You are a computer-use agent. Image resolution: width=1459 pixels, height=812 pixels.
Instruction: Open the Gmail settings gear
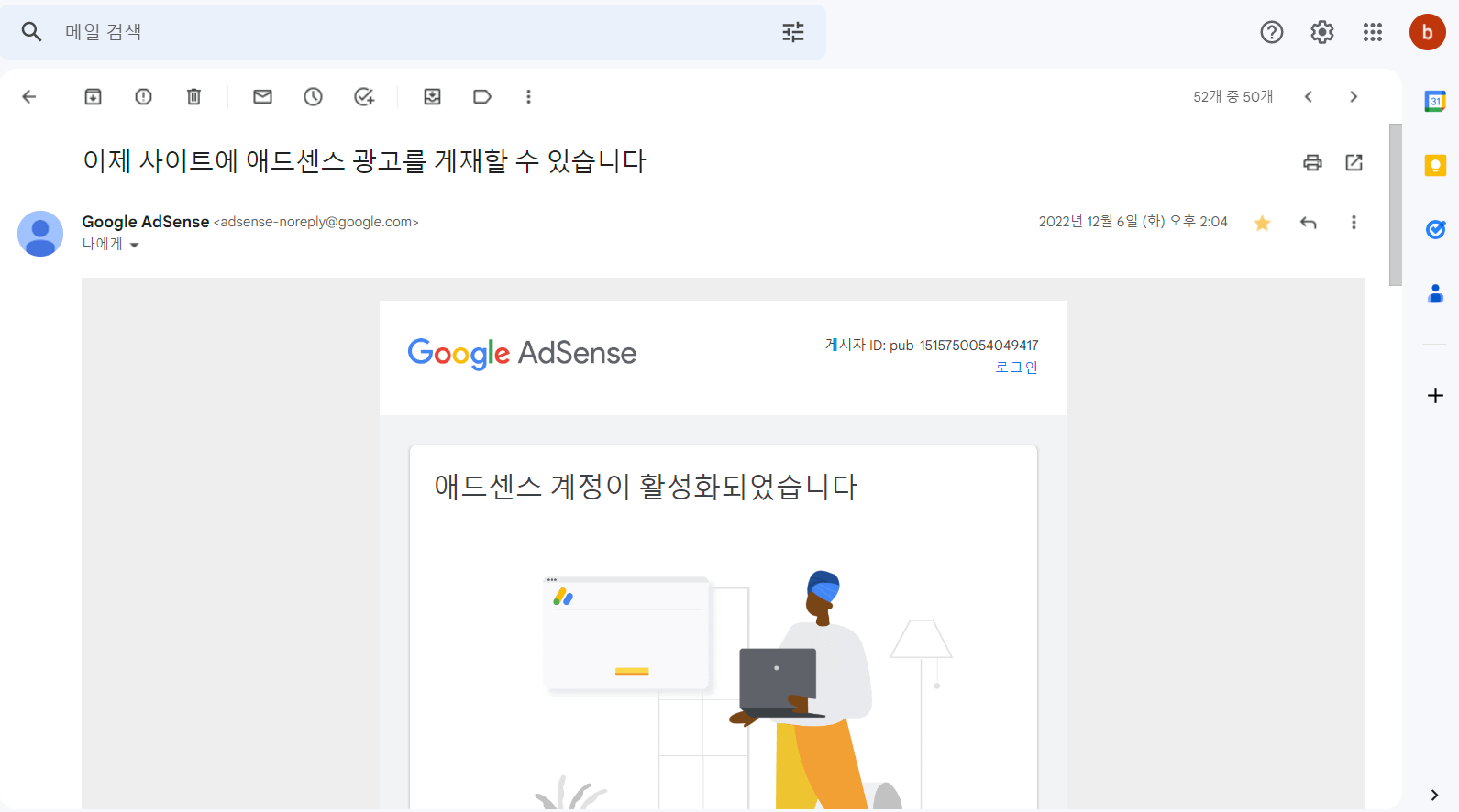pos(1322,32)
